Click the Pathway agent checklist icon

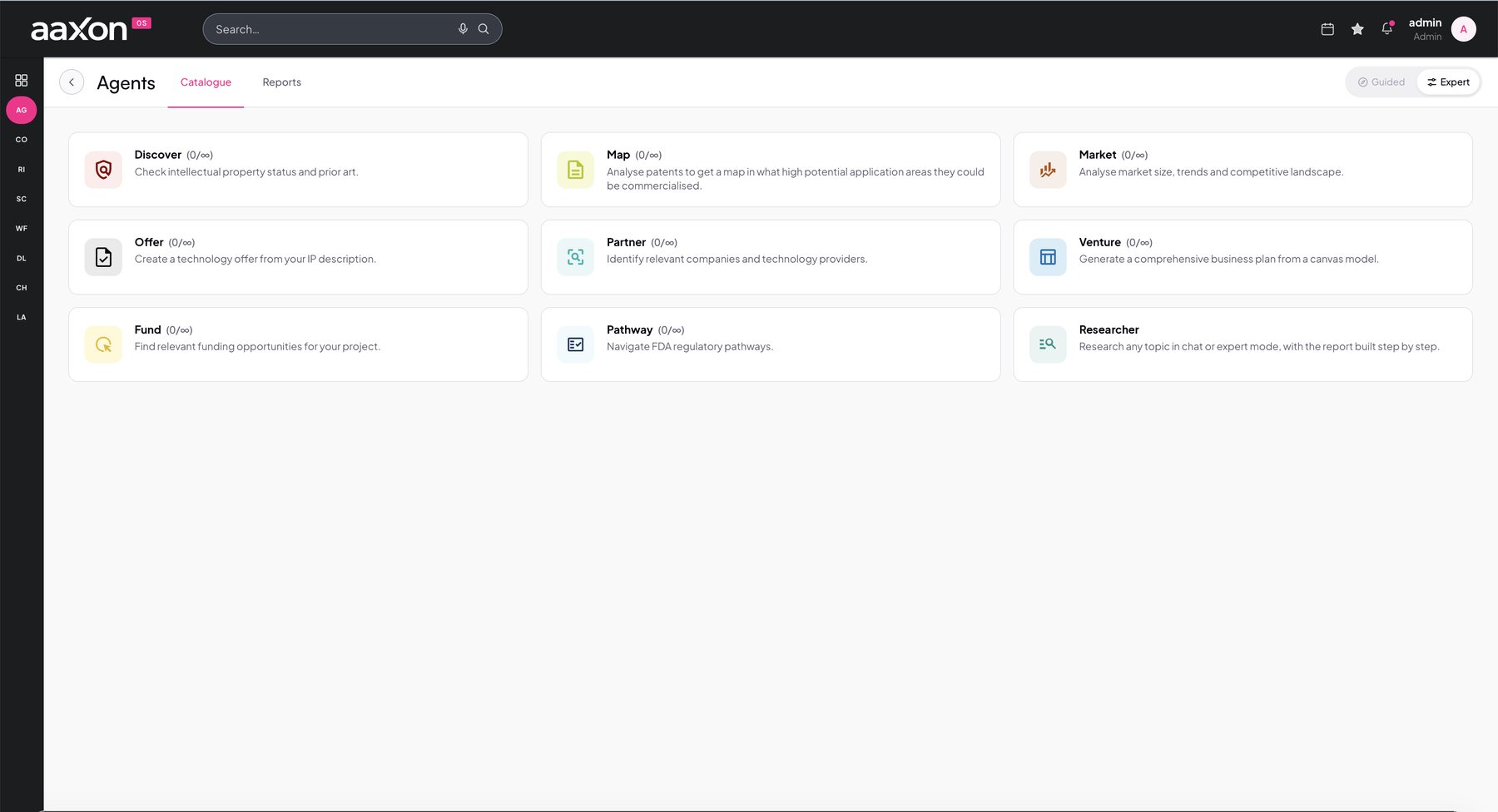pos(576,344)
